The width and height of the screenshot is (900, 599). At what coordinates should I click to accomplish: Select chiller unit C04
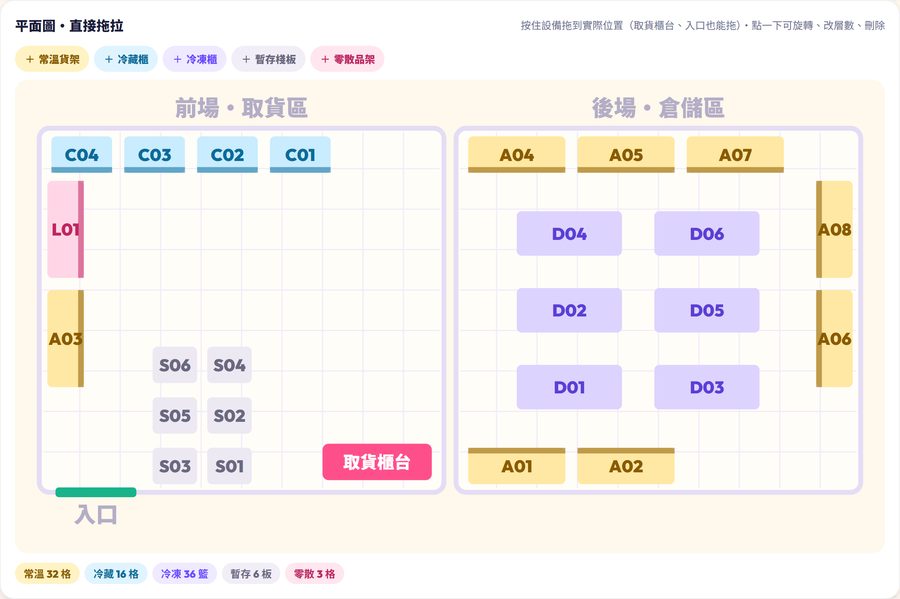point(82,154)
